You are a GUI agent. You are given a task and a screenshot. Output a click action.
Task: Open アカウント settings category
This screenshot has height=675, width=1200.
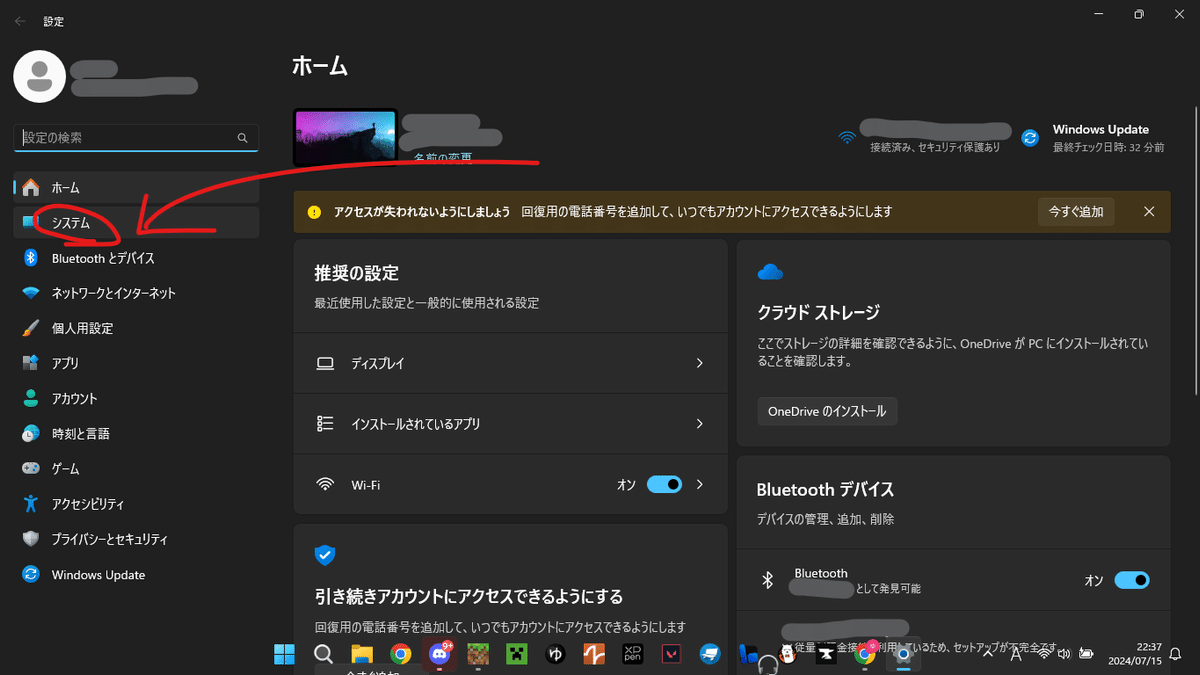[136, 398]
